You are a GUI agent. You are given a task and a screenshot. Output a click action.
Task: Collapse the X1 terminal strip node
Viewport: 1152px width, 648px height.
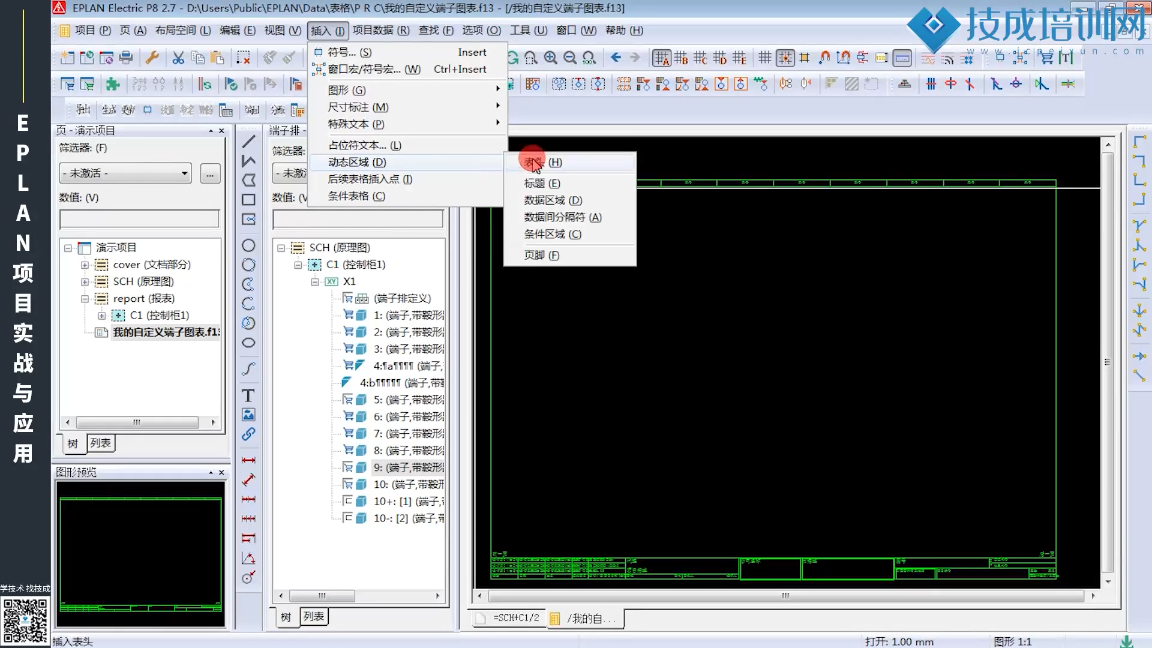[315, 281]
